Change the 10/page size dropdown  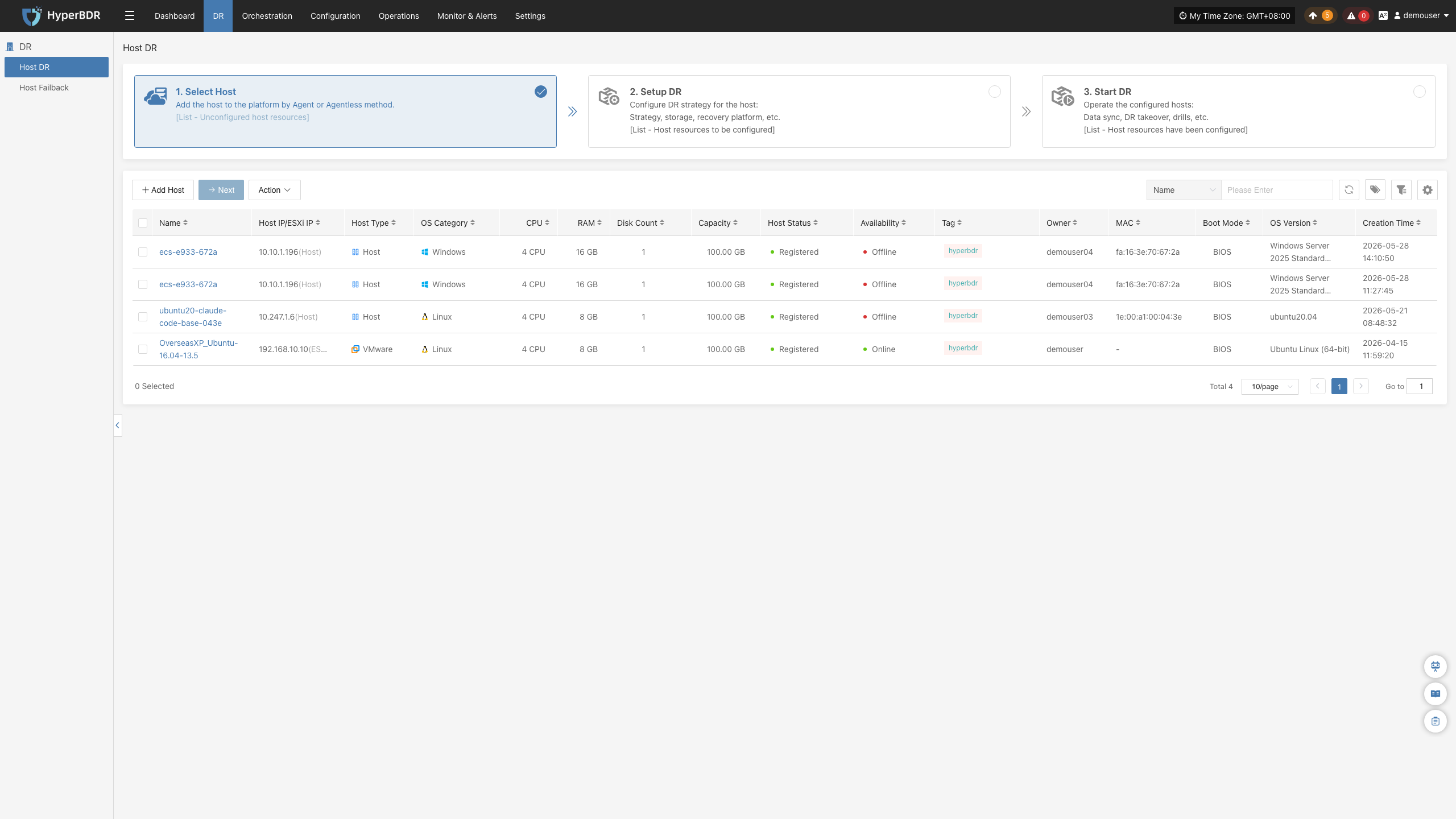1269,386
